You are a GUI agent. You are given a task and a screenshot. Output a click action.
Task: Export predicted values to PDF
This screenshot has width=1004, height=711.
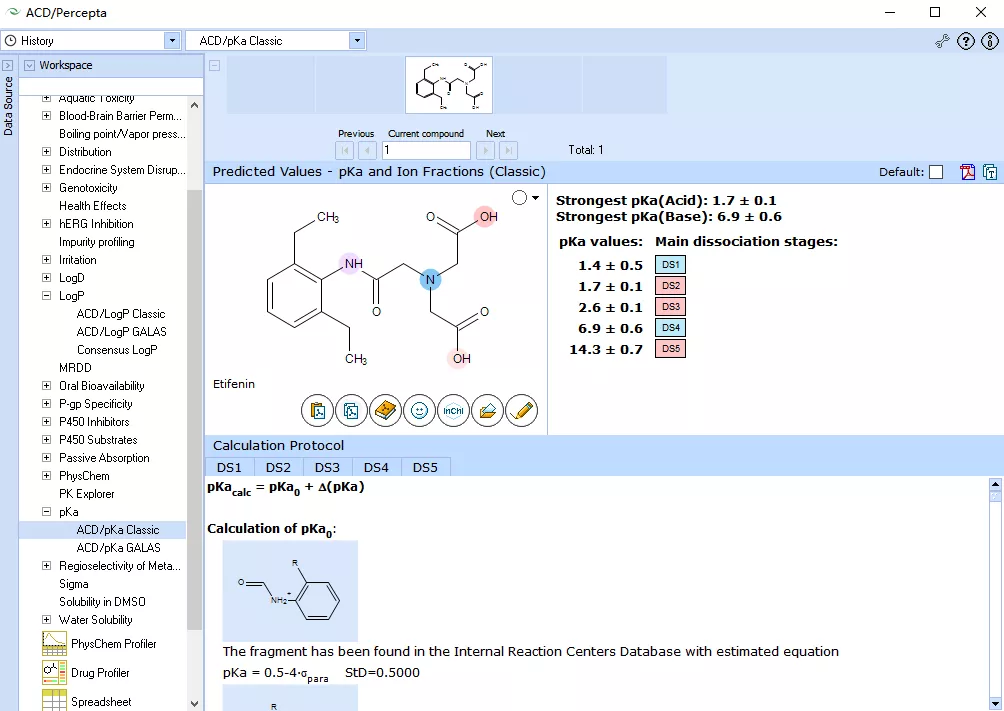[967, 172]
